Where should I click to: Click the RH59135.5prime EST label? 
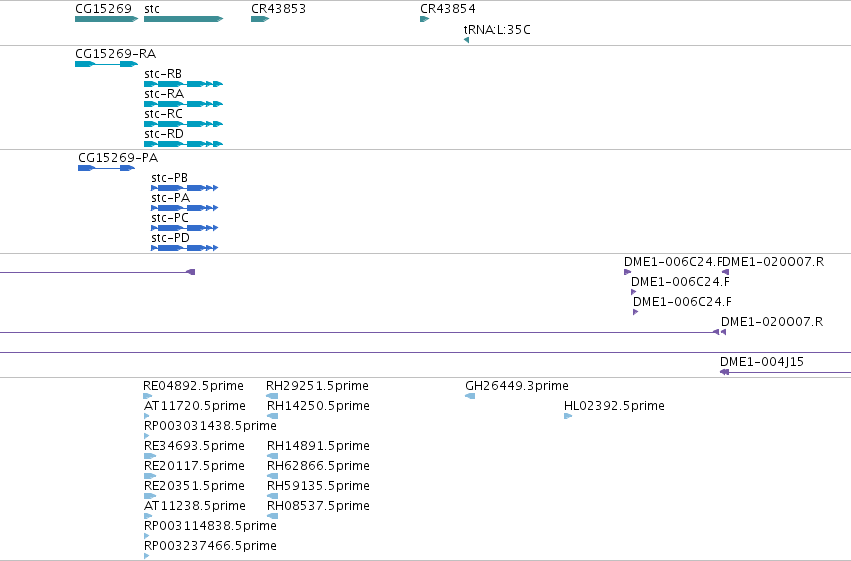pos(318,486)
